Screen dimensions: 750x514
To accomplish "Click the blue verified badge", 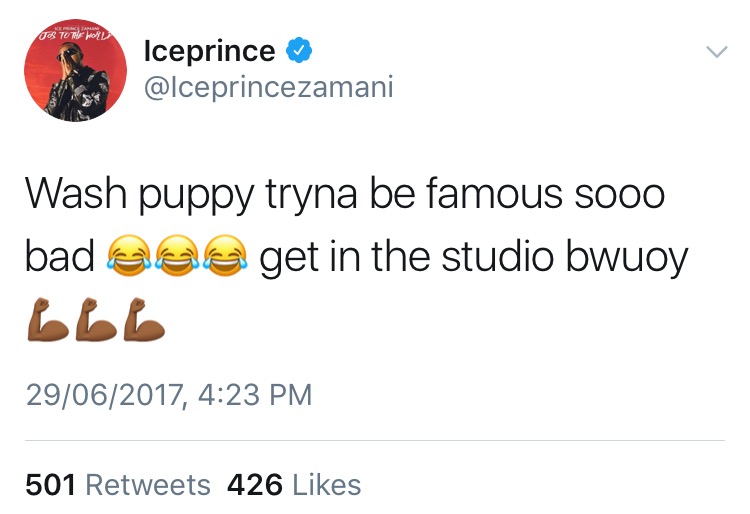I will click(x=299, y=50).
